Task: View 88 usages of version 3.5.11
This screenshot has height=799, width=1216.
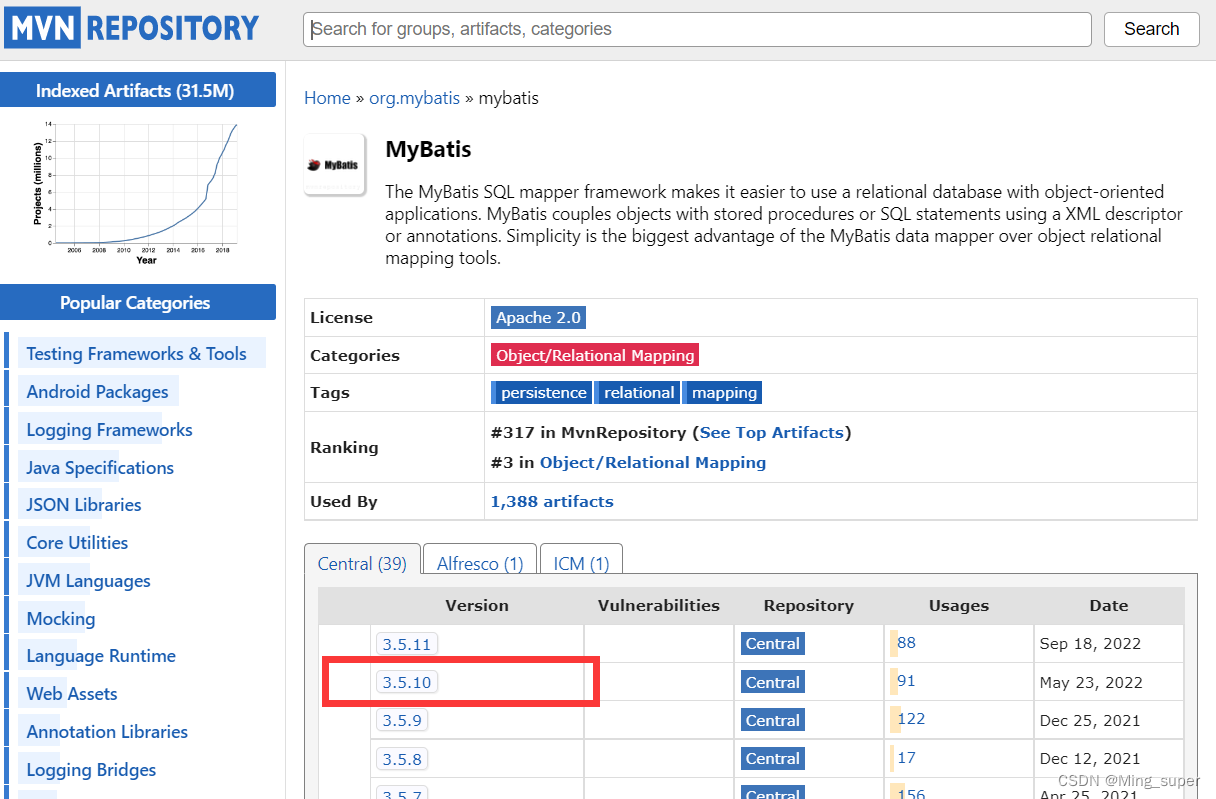Action: click(906, 642)
